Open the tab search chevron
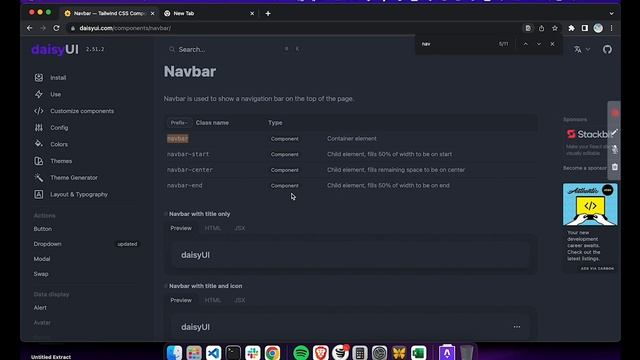The height and width of the screenshot is (360, 640). 611,13
